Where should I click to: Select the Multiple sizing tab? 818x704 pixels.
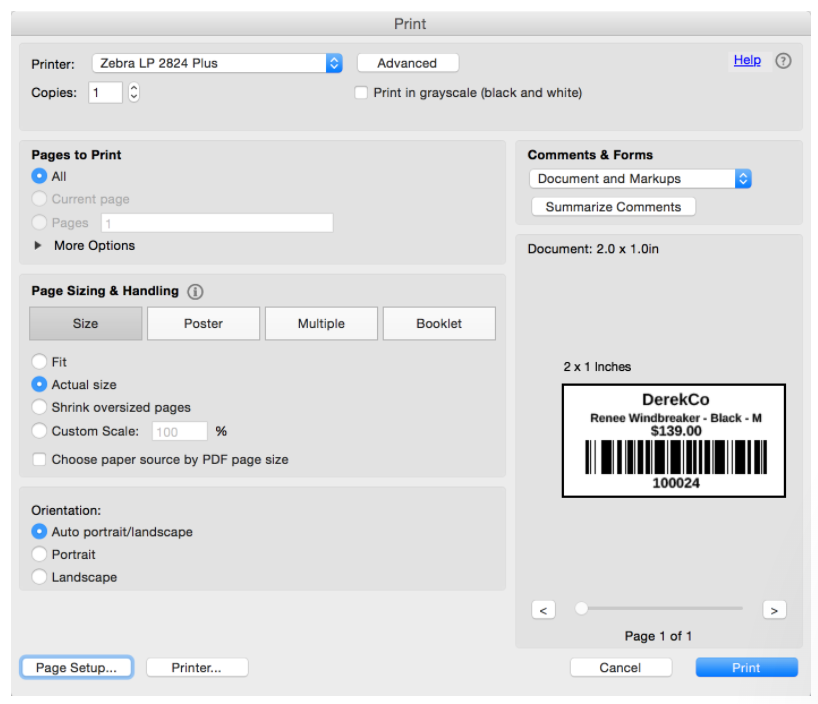click(321, 324)
